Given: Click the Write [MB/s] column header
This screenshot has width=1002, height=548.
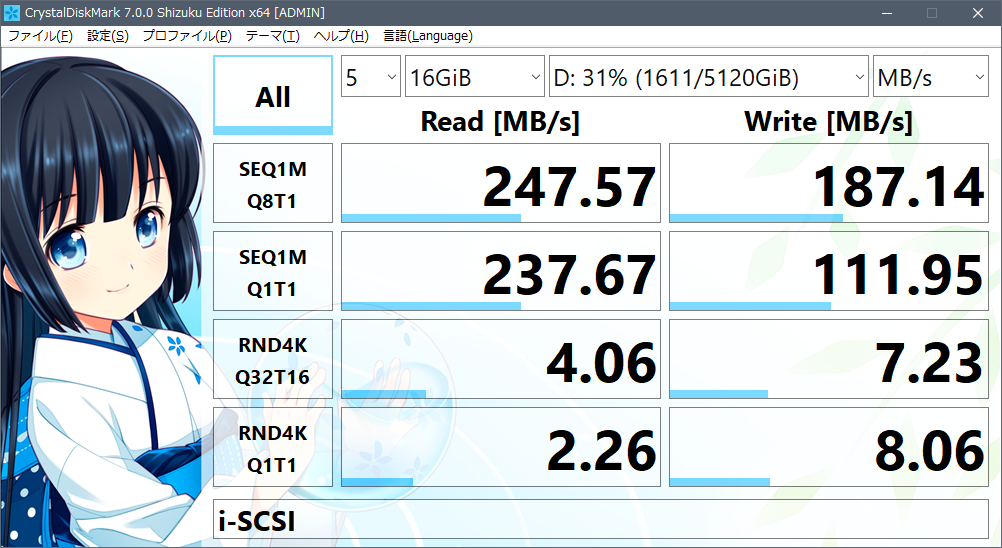Looking at the screenshot, I should [x=828, y=121].
